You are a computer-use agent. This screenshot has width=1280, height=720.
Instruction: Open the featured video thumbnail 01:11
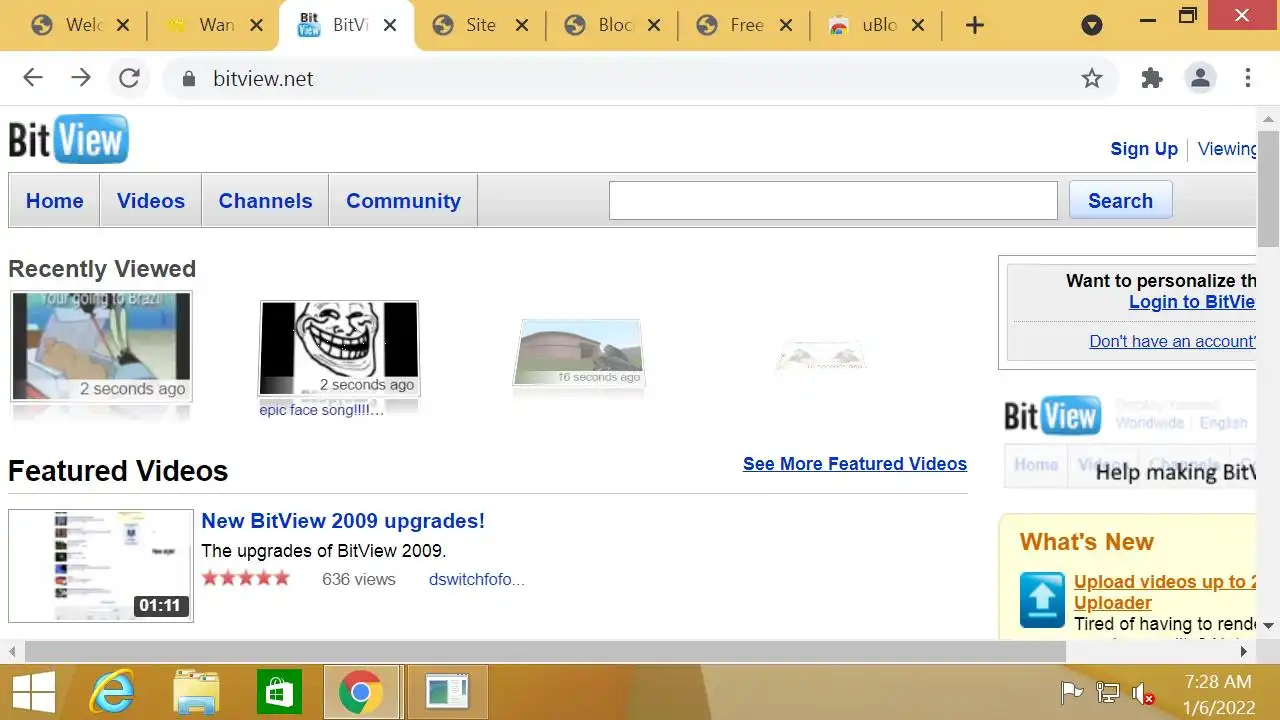pyautogui.click(x=101, y=566)
